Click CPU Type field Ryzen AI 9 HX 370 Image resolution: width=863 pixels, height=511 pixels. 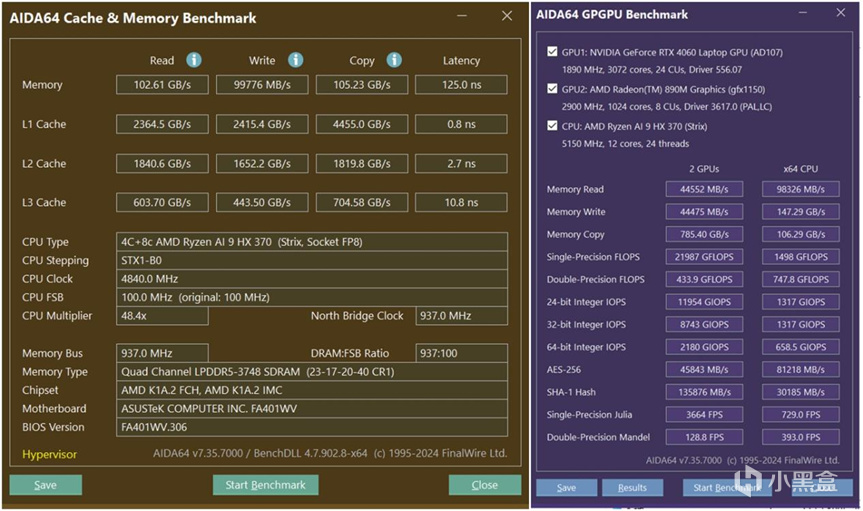[312, 242]
